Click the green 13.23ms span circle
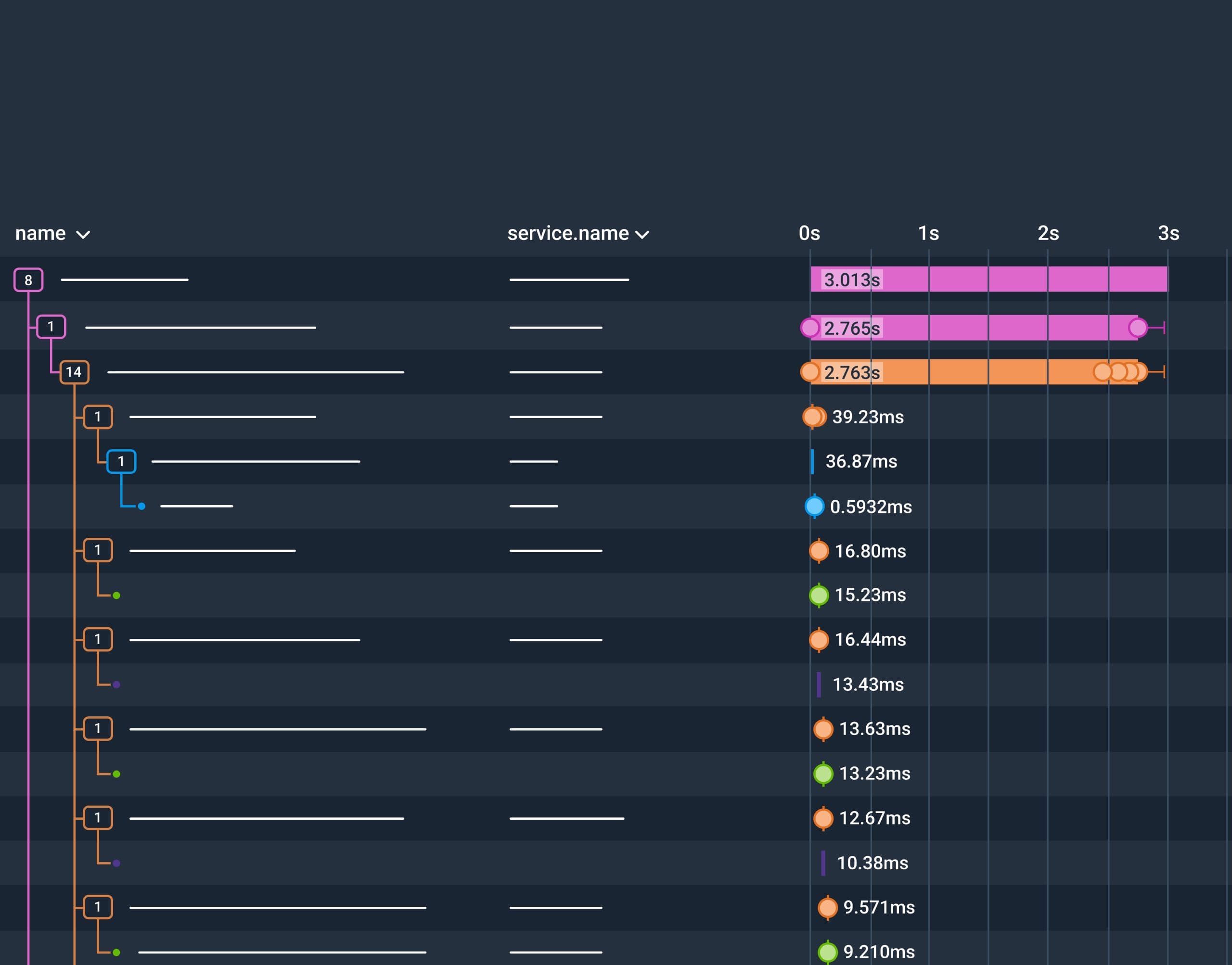 [x=823, y=774]
